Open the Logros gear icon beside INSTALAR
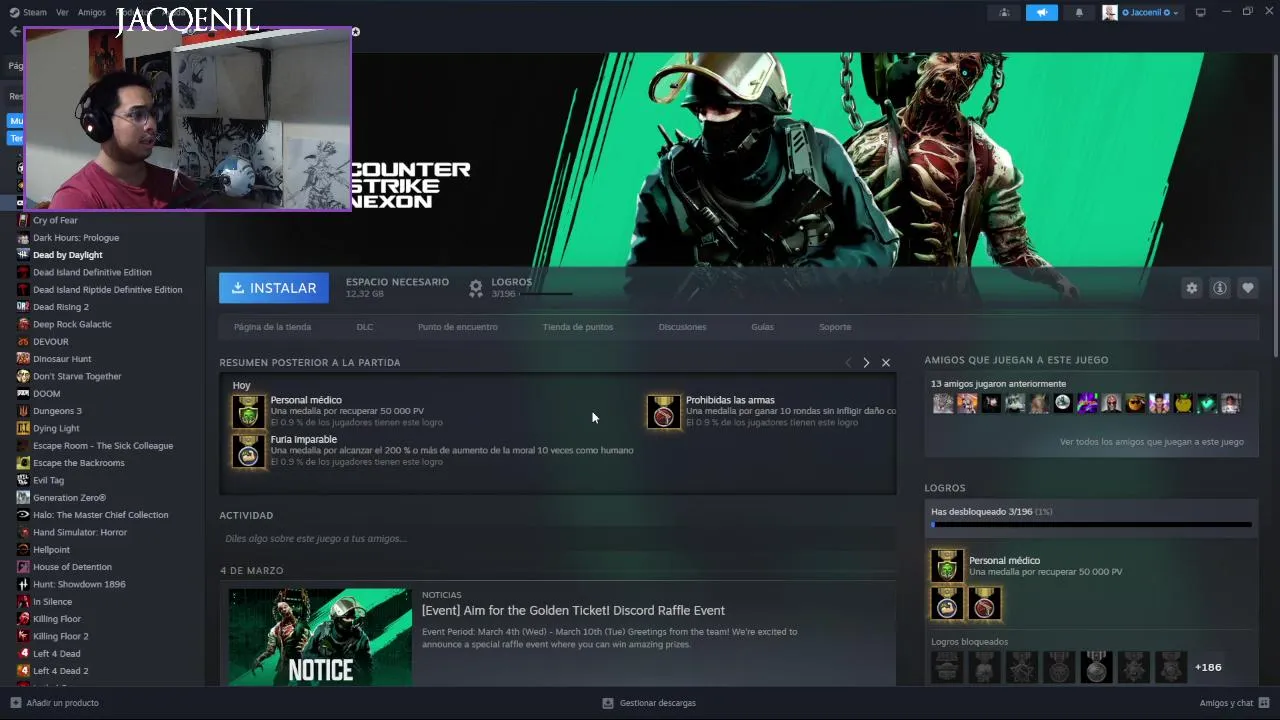Image resolution: width=1280 pixels, height=720 pixels. click(x=476, y=288)
